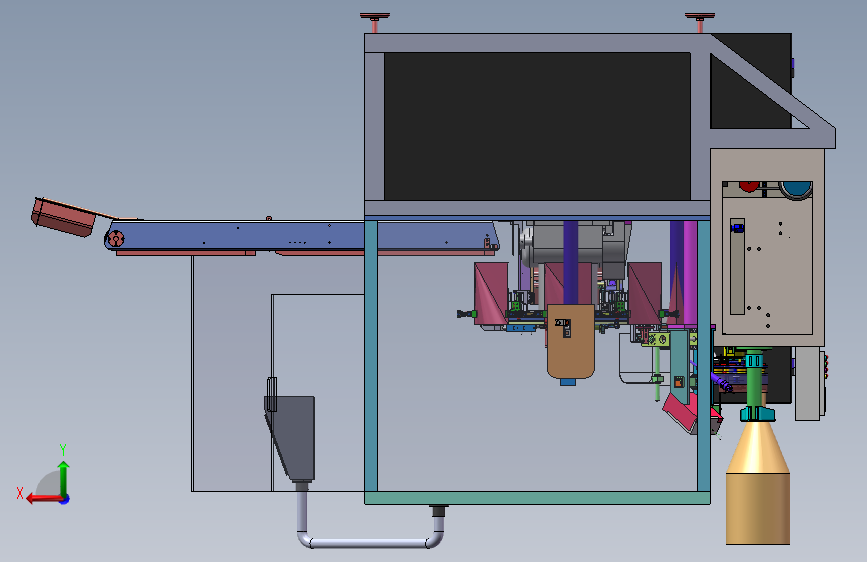Select the leftmost pink triangular guide plate

(x=490, y=293)
